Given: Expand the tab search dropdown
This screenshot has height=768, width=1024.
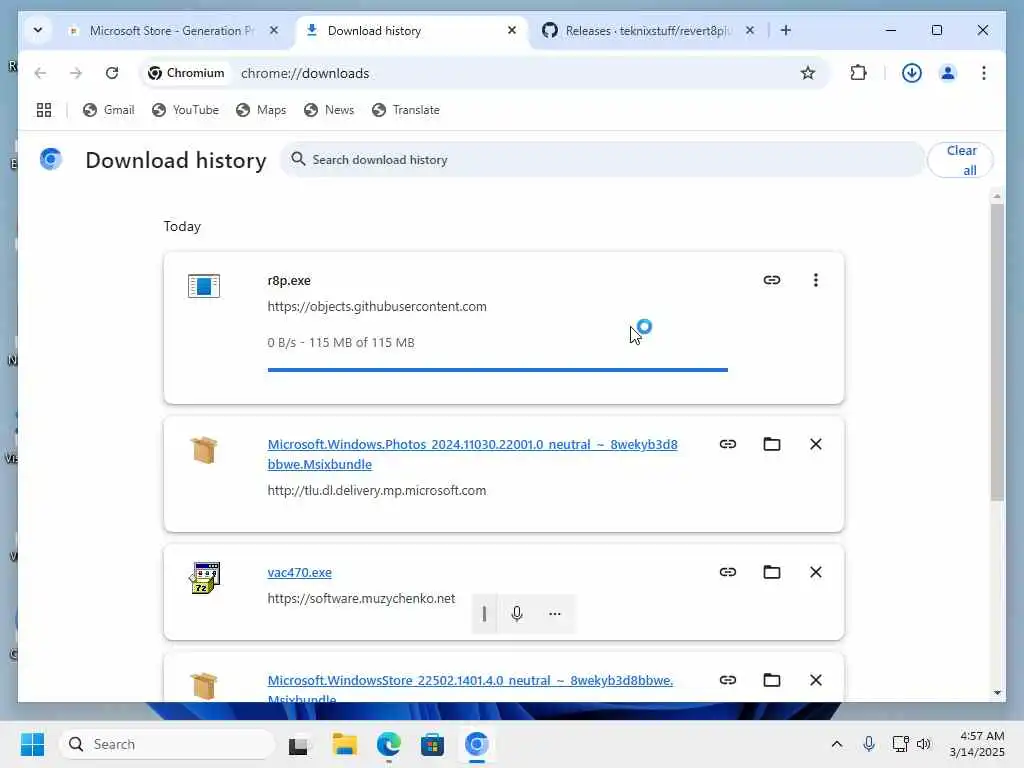Looking at the screenshot, I should coord(38,30).
